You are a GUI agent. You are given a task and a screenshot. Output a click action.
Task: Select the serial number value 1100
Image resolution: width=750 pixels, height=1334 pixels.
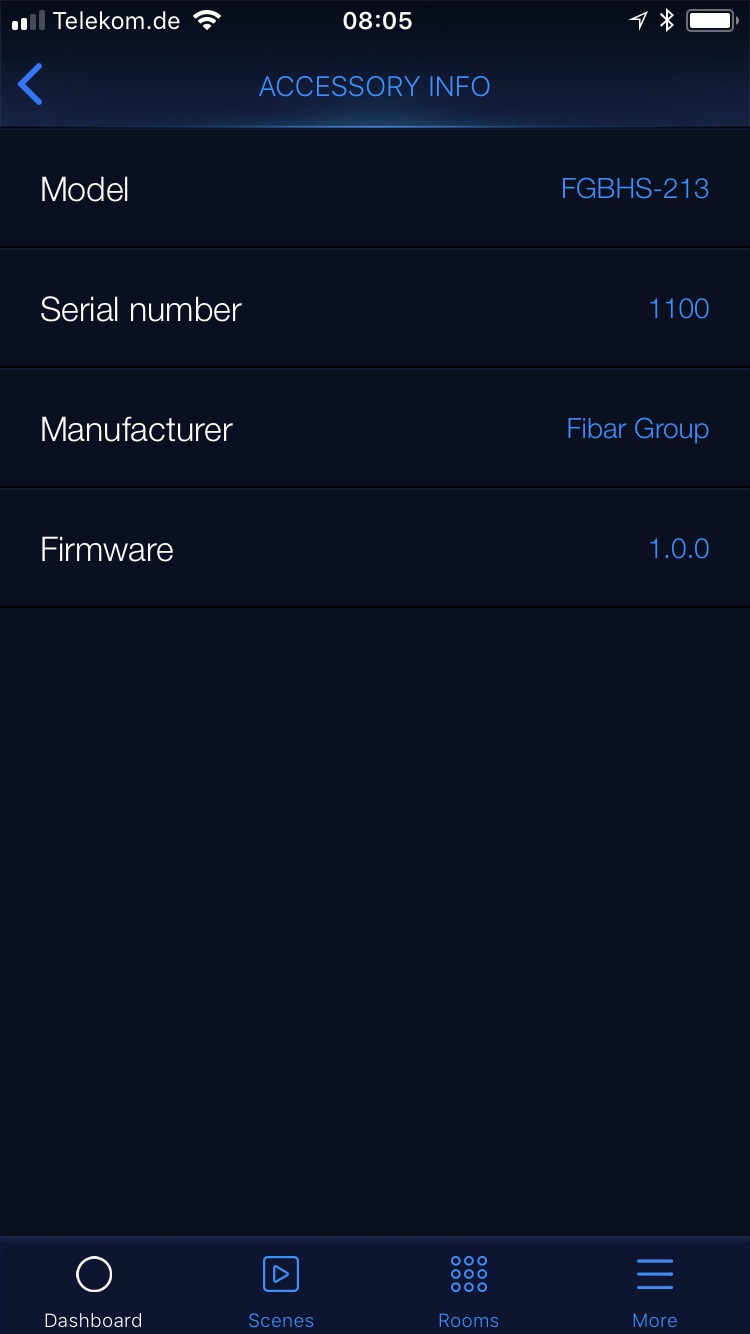pyautogui.click(x=679, y=309)
